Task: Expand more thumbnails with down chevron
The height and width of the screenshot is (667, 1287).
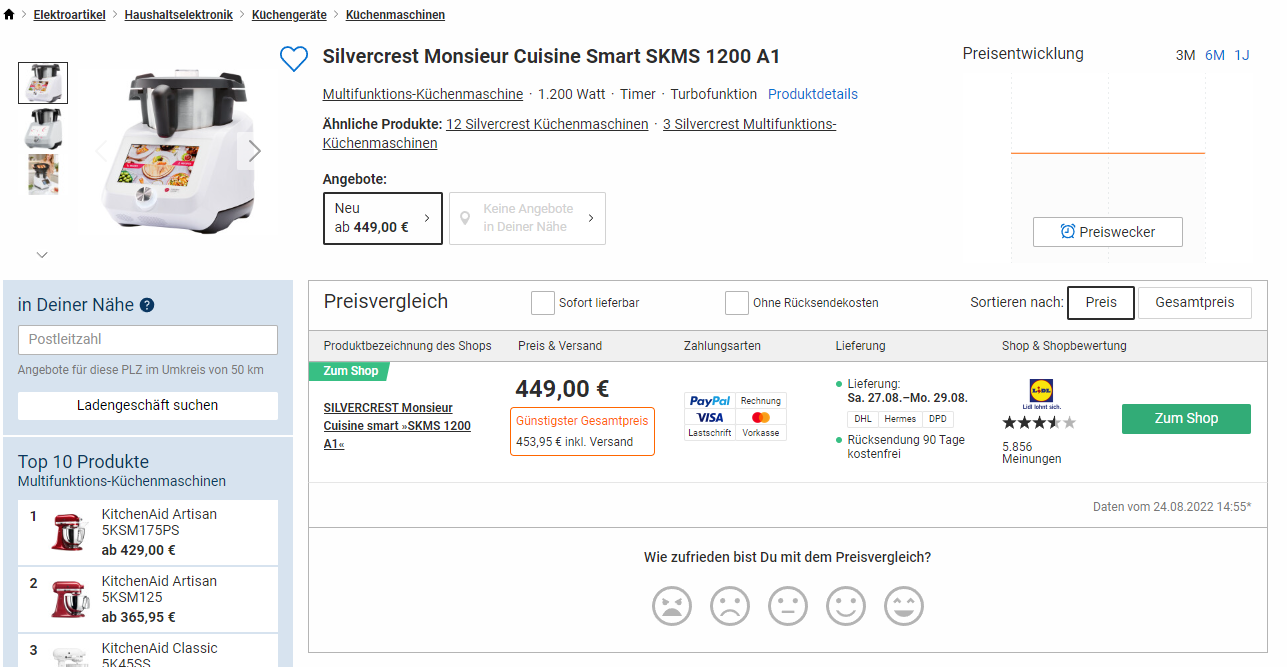Action: click(42, 255)
